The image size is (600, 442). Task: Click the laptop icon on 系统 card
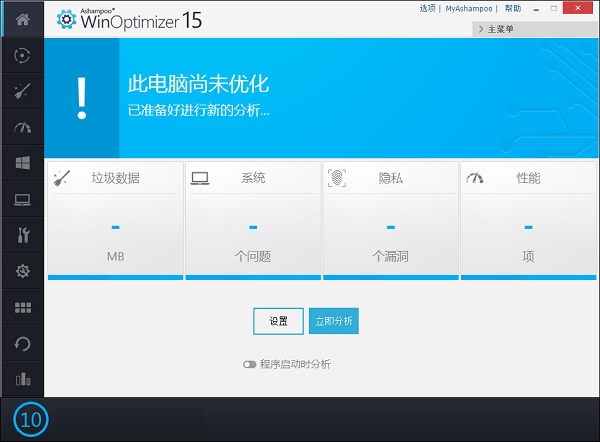click(x=200, y=178)
